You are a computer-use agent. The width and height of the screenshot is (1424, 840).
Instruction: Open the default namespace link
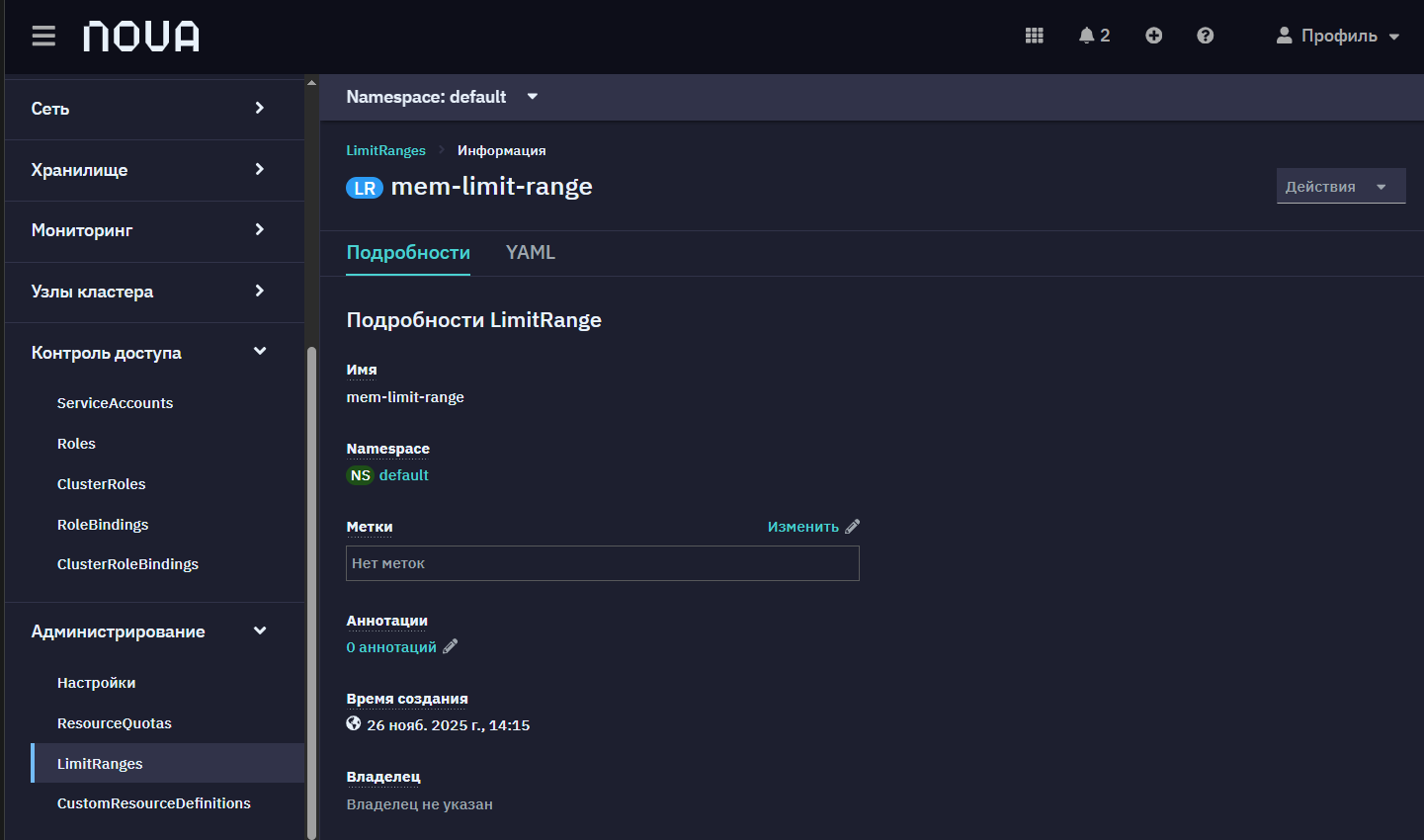404,475
